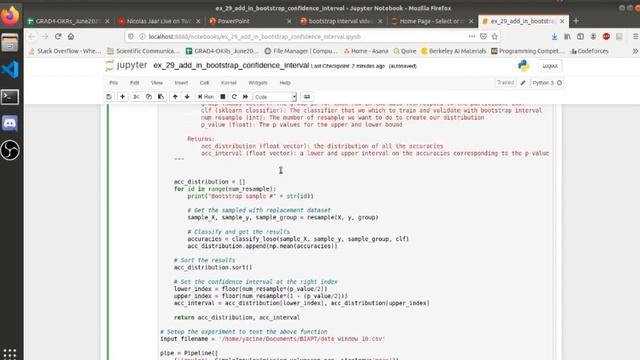Screen dimensions: 640x360
Task: Cut selected cells with the scissors icon
Action: (x=136, y=97)
